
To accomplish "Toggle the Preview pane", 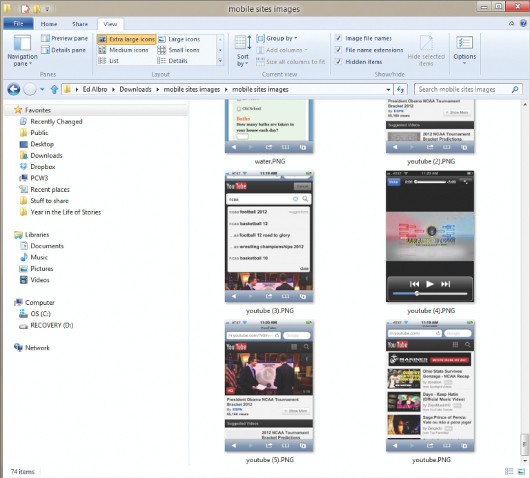I will 65,38.
